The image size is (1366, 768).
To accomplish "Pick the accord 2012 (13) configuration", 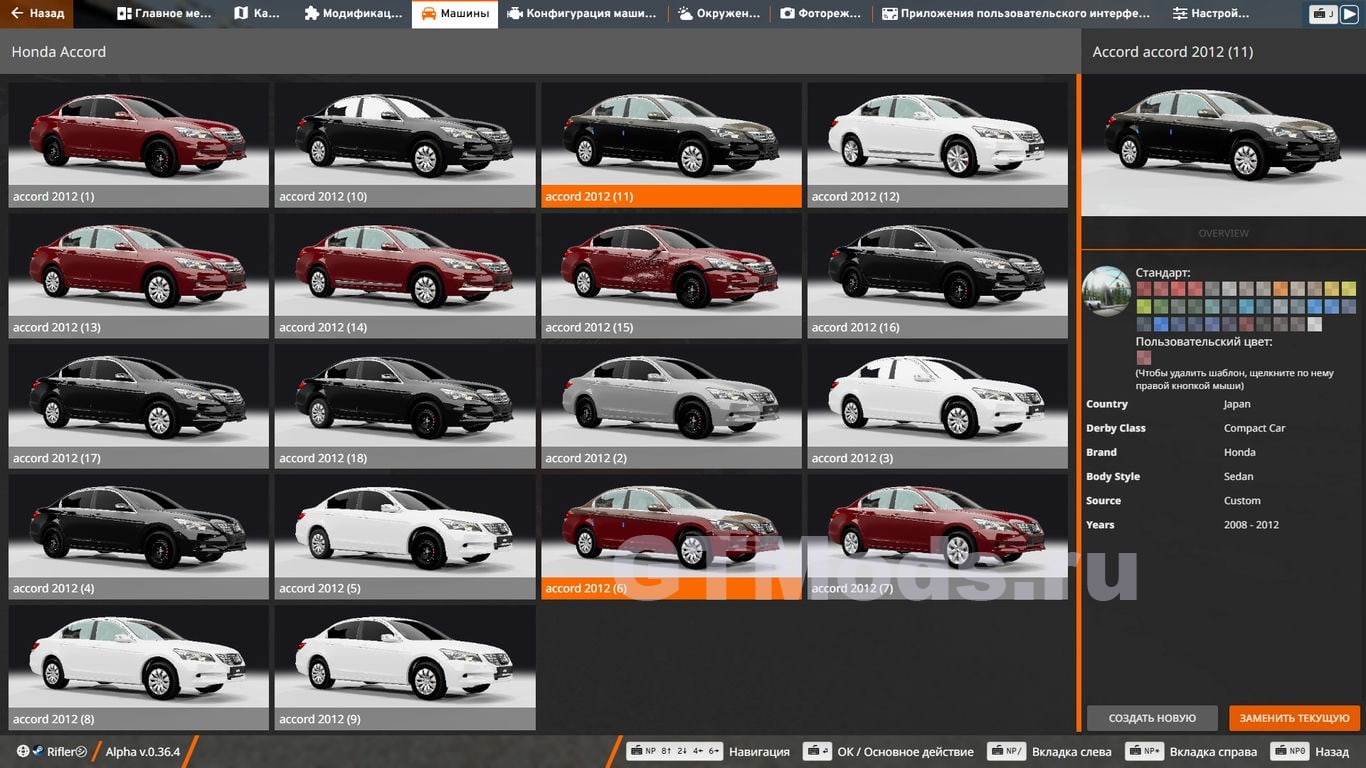I will [139, 275].
